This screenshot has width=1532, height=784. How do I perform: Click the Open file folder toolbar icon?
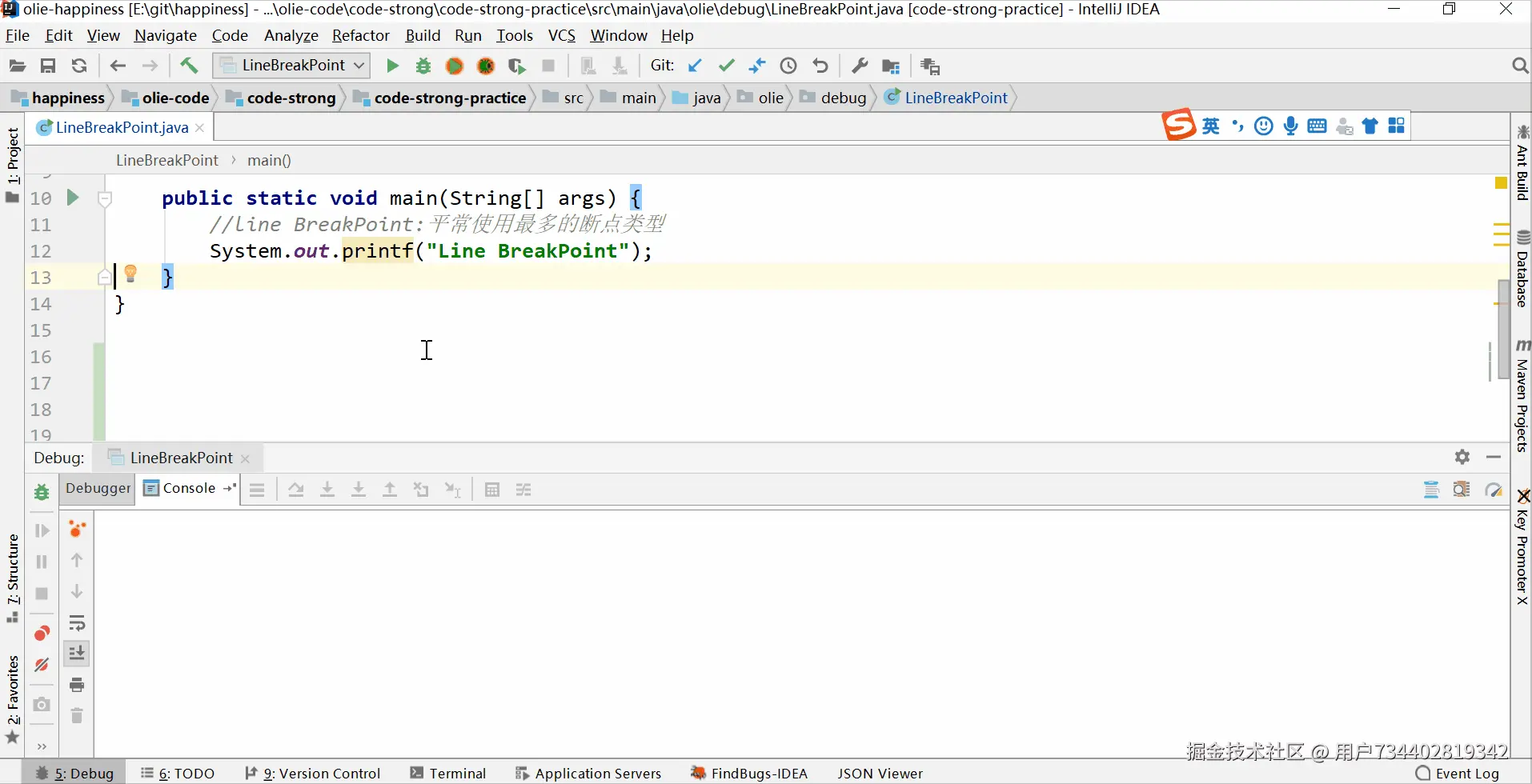pos(17,66)
